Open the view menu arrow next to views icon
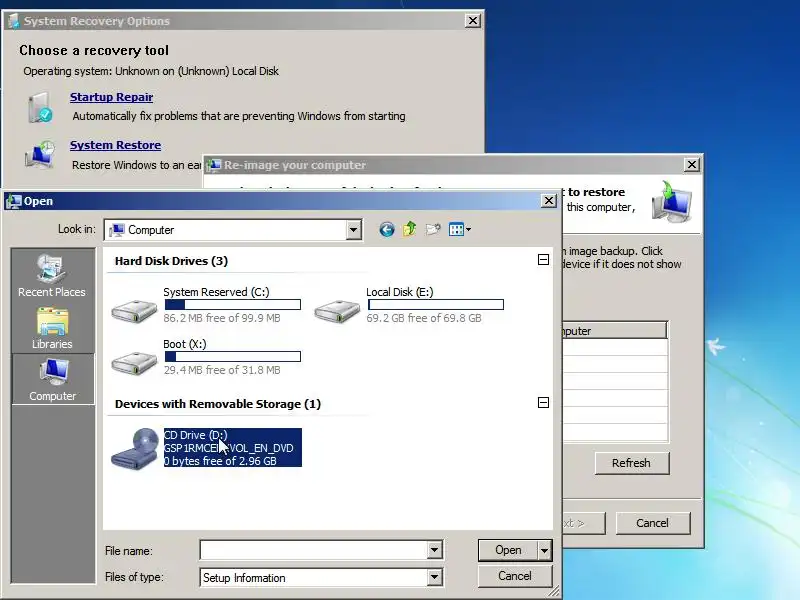 [468, 230]
